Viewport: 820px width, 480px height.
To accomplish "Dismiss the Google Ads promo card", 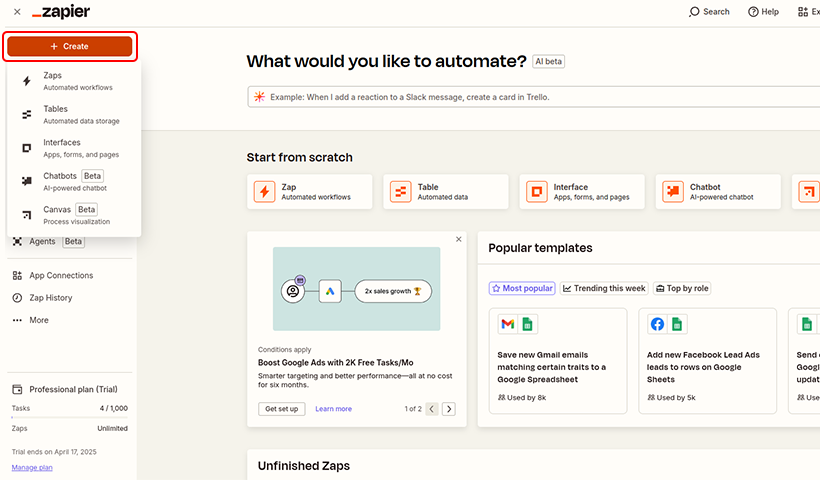I will click(459, 239).
